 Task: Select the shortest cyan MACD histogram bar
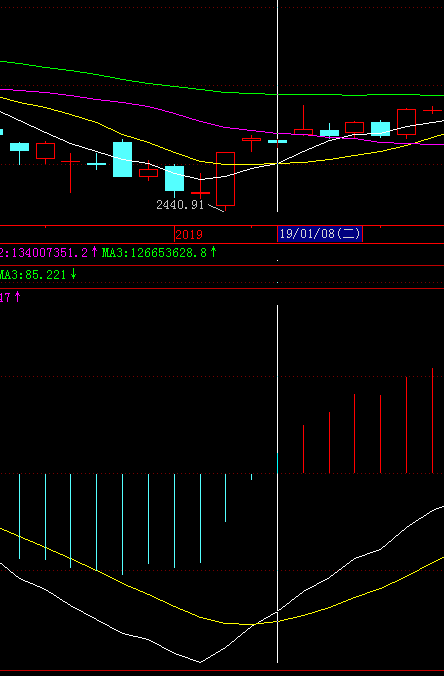[x=251, y=477]
